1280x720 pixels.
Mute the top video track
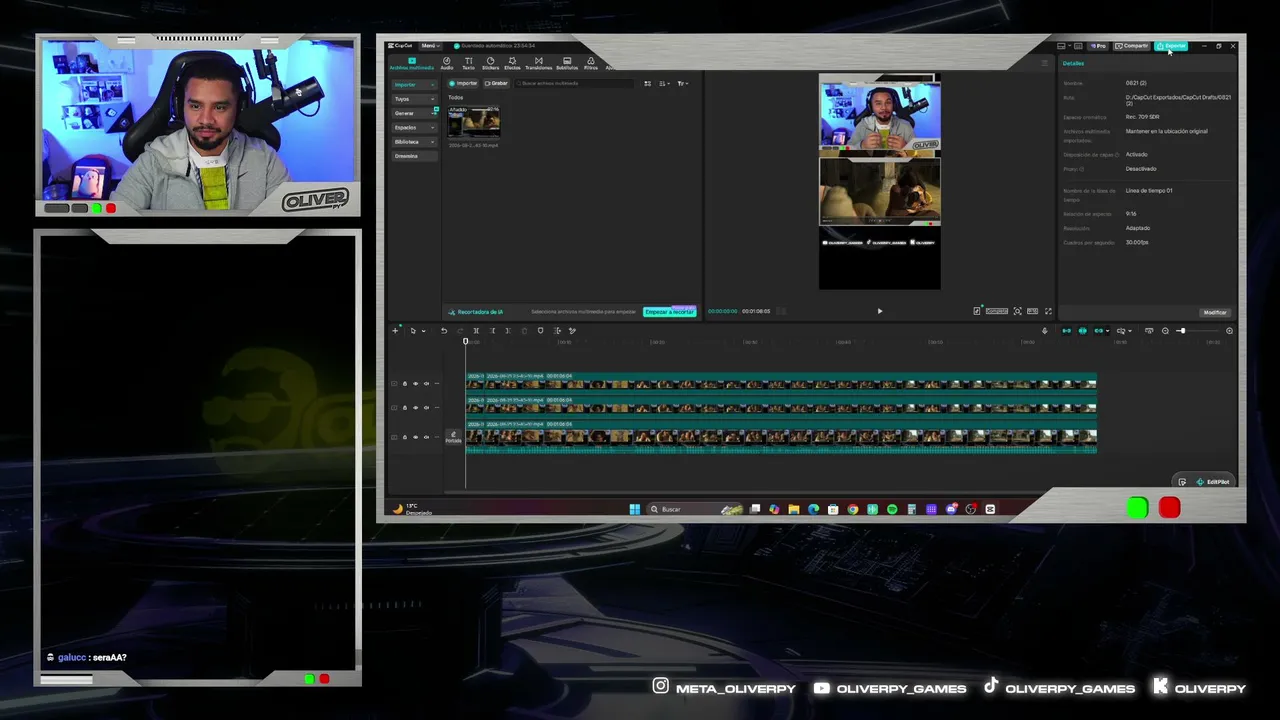click(426, 383)
